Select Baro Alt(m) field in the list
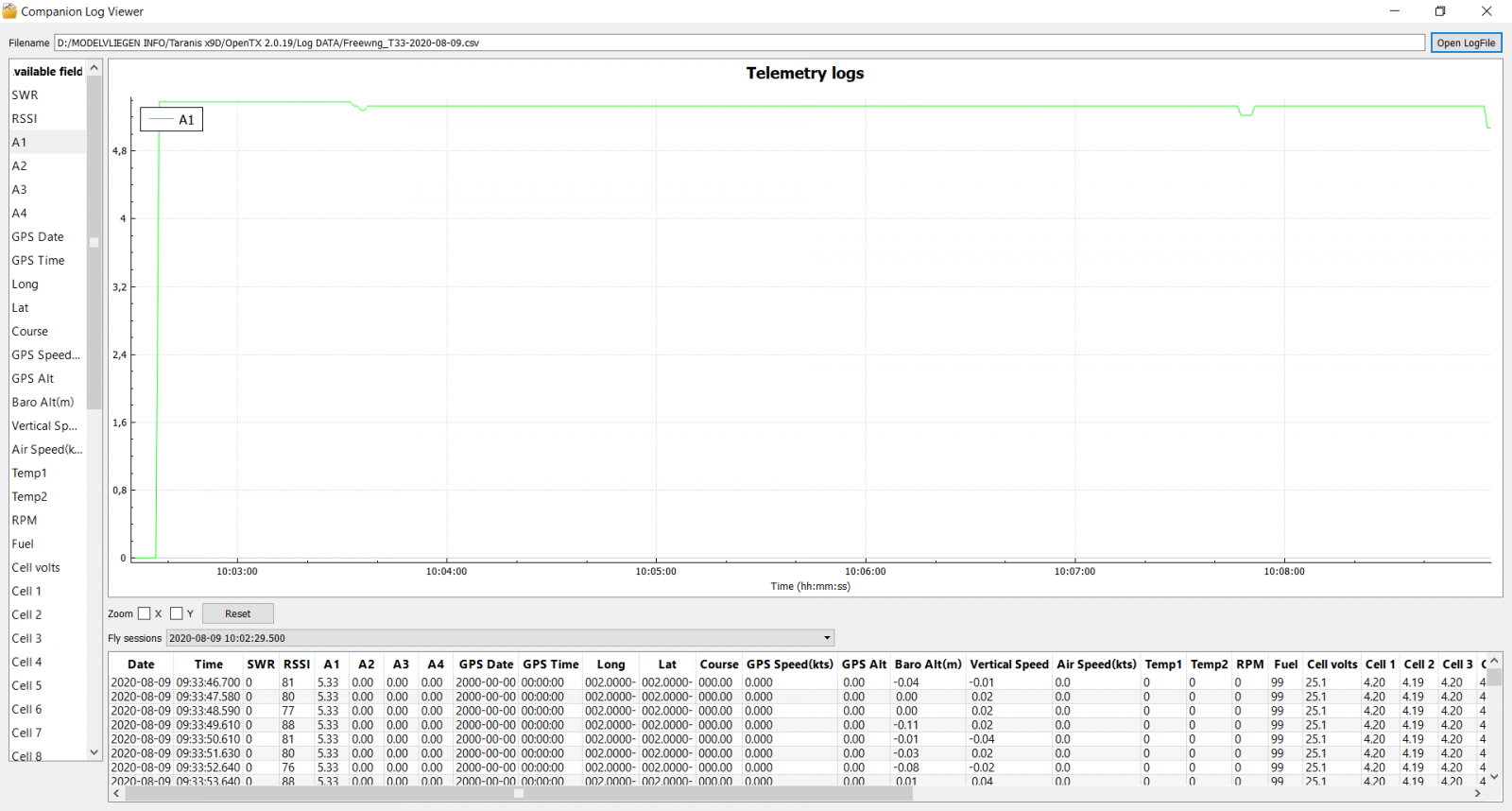This screenshot has width=1512, height=811. click(48, 402)
